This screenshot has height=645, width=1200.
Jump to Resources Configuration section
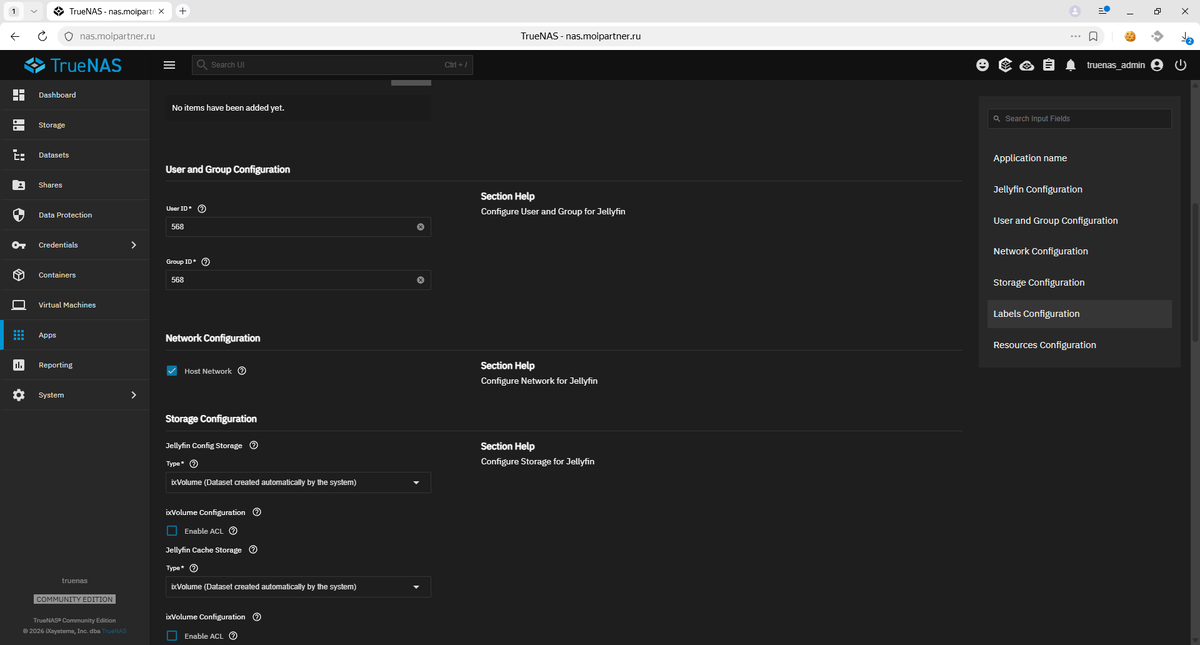[1045, 345]
